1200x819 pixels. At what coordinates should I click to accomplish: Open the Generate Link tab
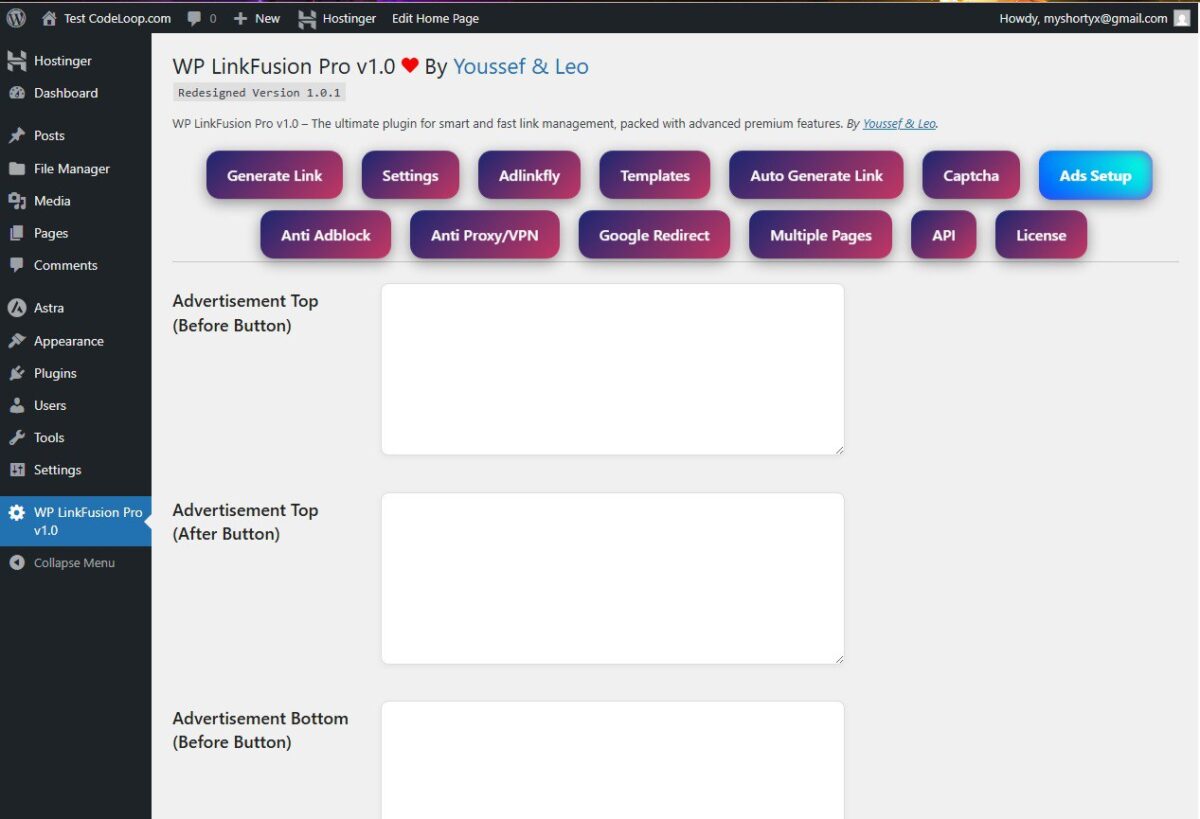pyautogui.click(x=275, y=176)
